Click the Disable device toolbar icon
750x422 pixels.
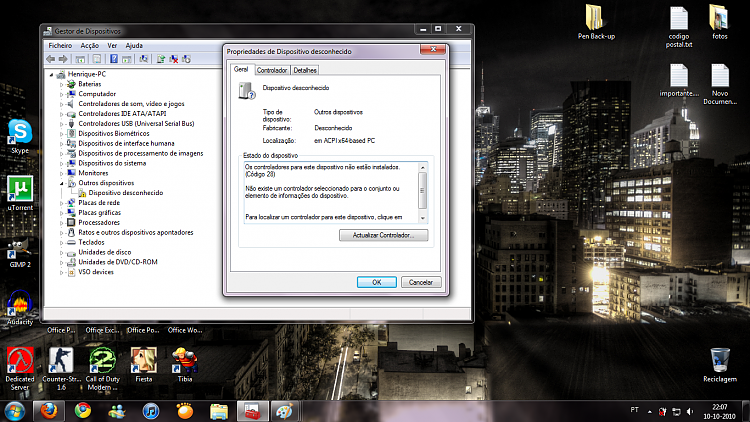point(186,59)
